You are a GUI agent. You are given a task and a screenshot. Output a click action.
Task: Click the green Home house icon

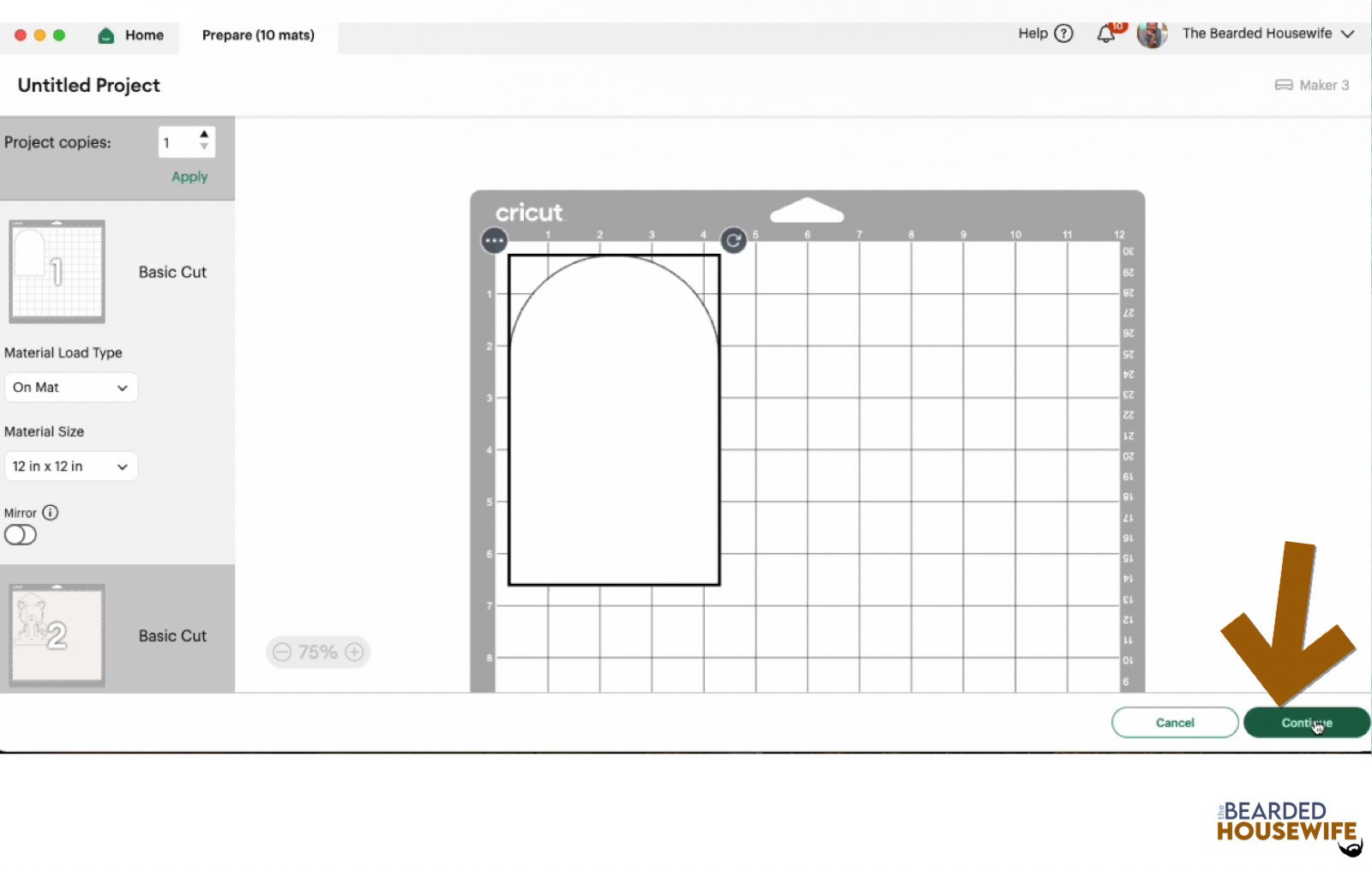pyautogui.click(x=106, y=35)
